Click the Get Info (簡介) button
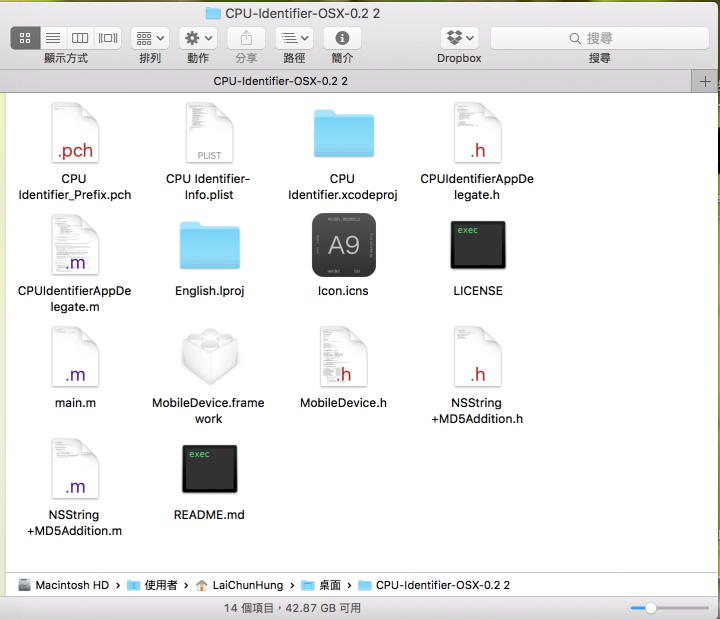Viewport: 720px width, 619px height. point(342,38)
